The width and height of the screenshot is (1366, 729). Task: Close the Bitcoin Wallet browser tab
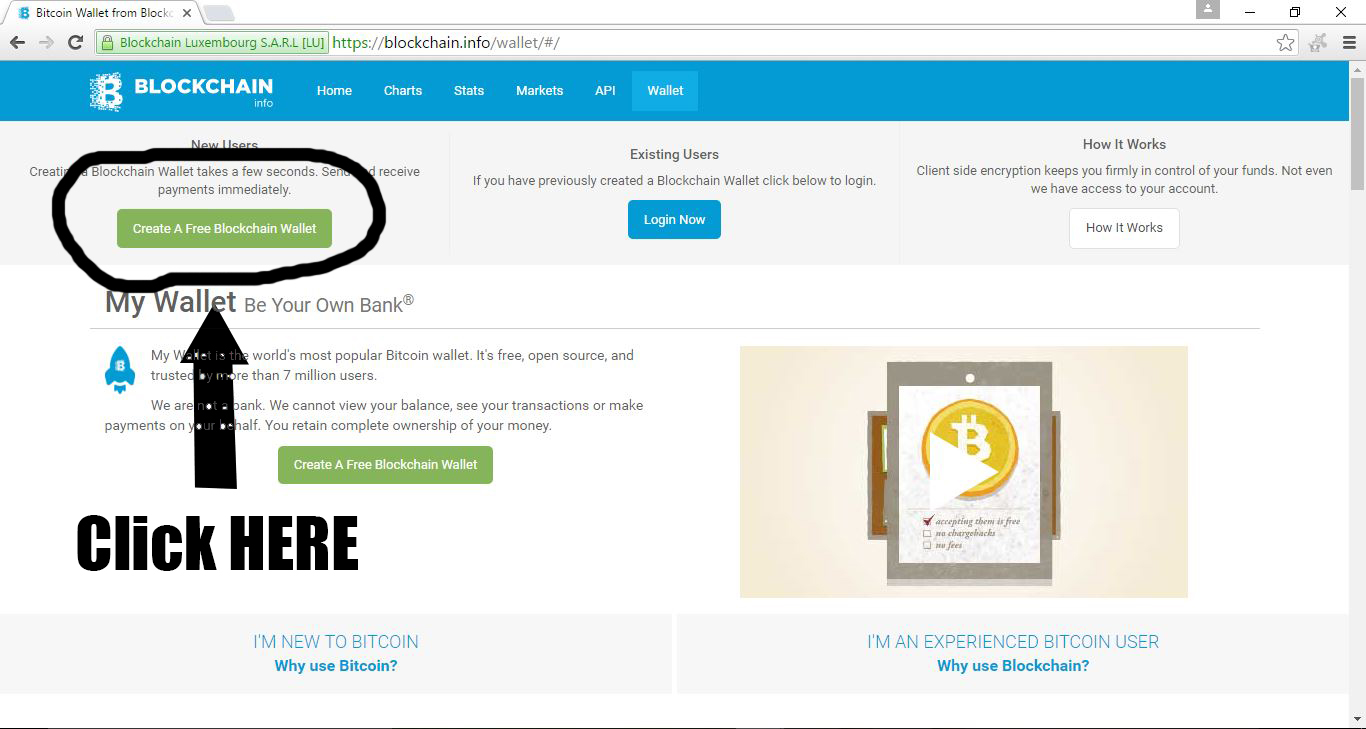tap(187, 13)
